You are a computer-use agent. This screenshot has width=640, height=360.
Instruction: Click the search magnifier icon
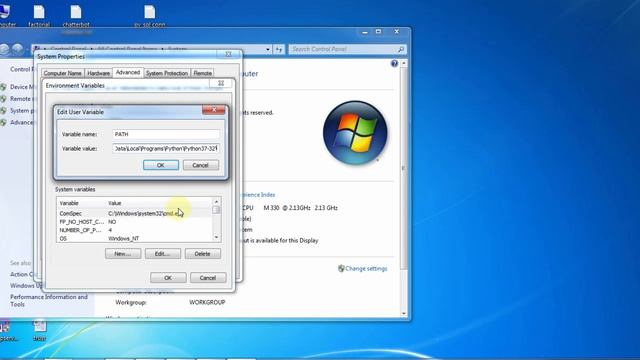(401, 49)
